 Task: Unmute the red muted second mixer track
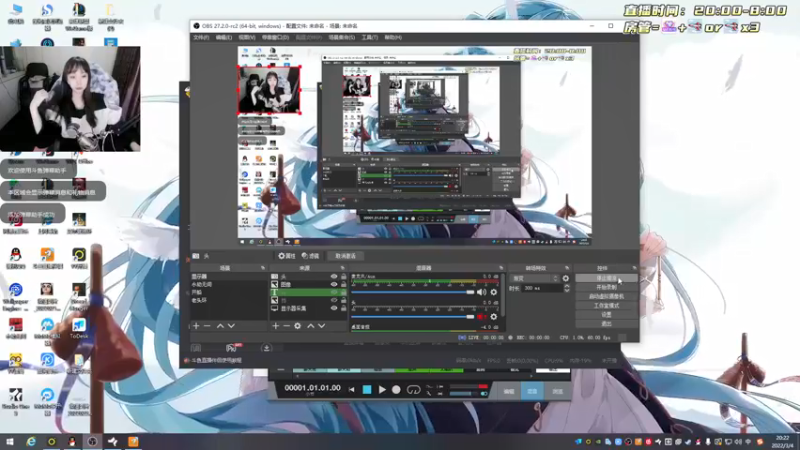[x=481, y=317]
